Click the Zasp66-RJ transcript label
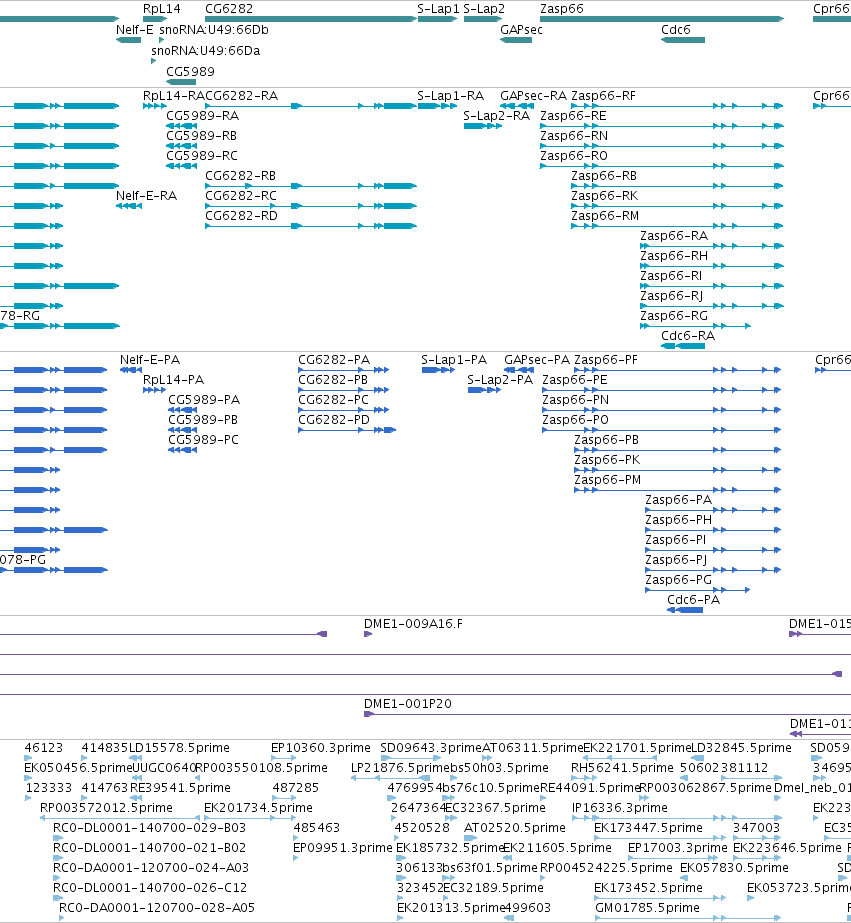This screenshot has width=851, height=923. point(672,296)
